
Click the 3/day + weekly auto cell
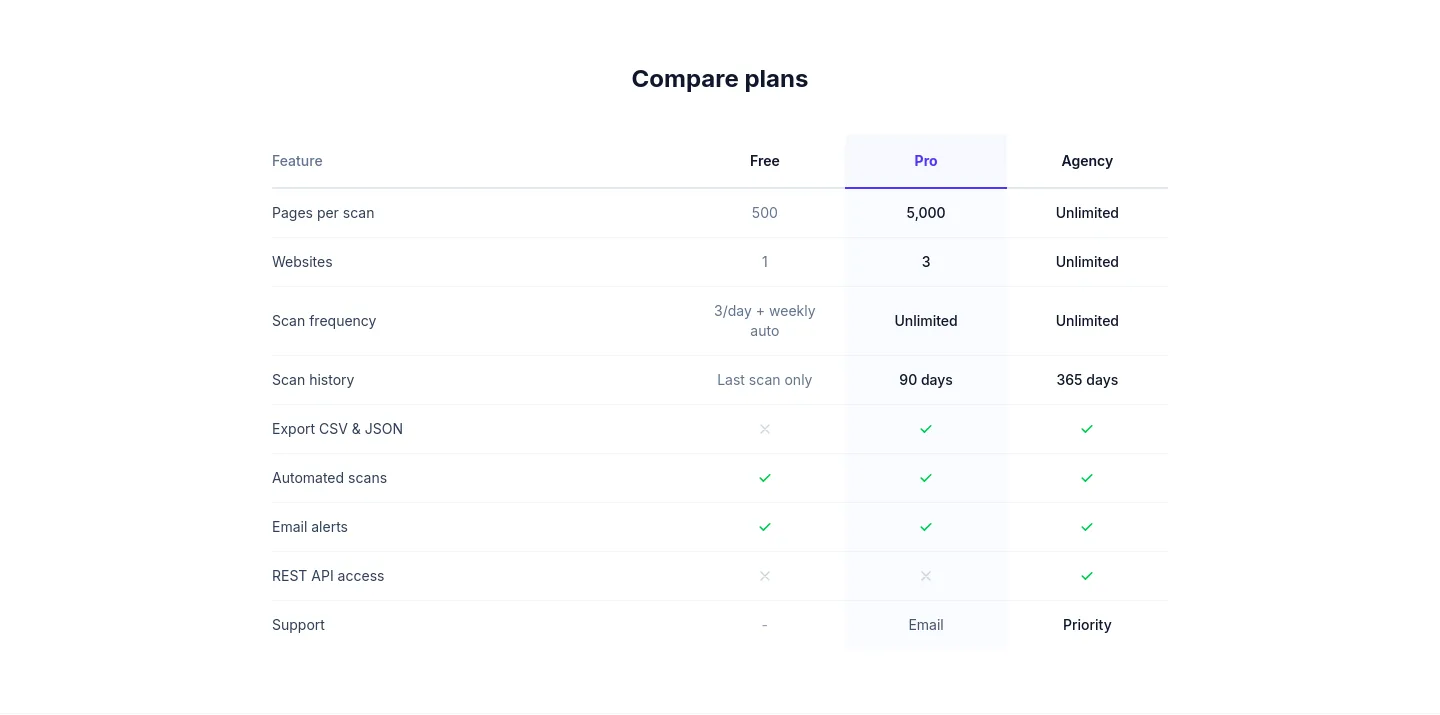[765, 321]
